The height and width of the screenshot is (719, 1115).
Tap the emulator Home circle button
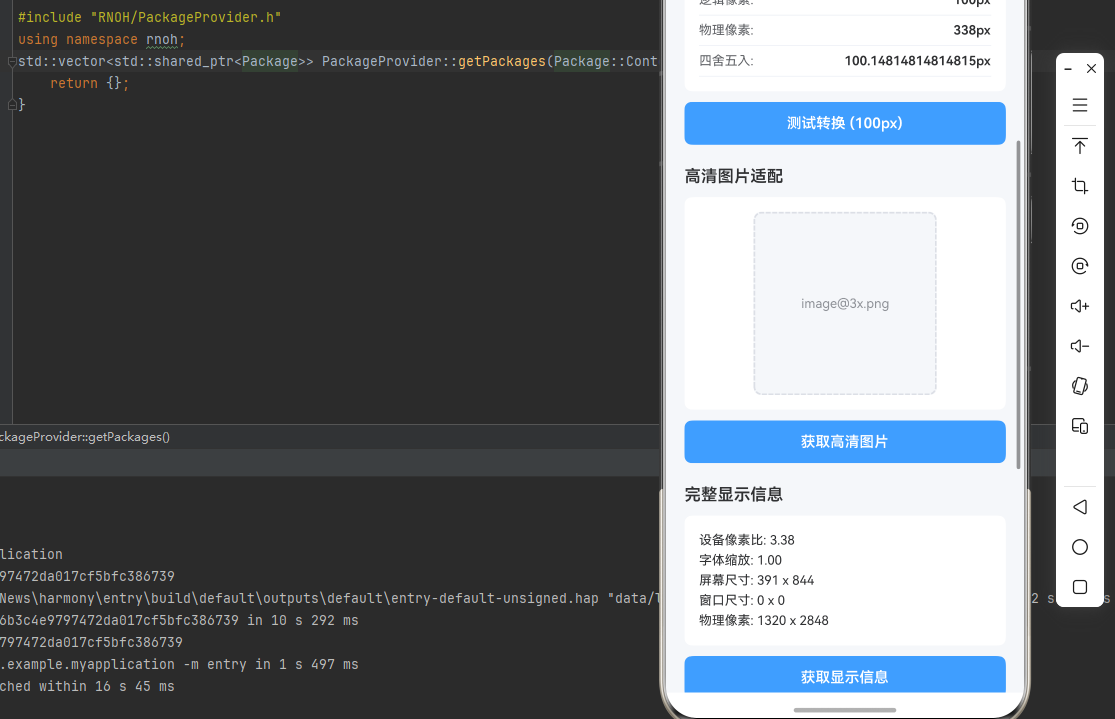pyautogui.click(x=1079, y=547)
